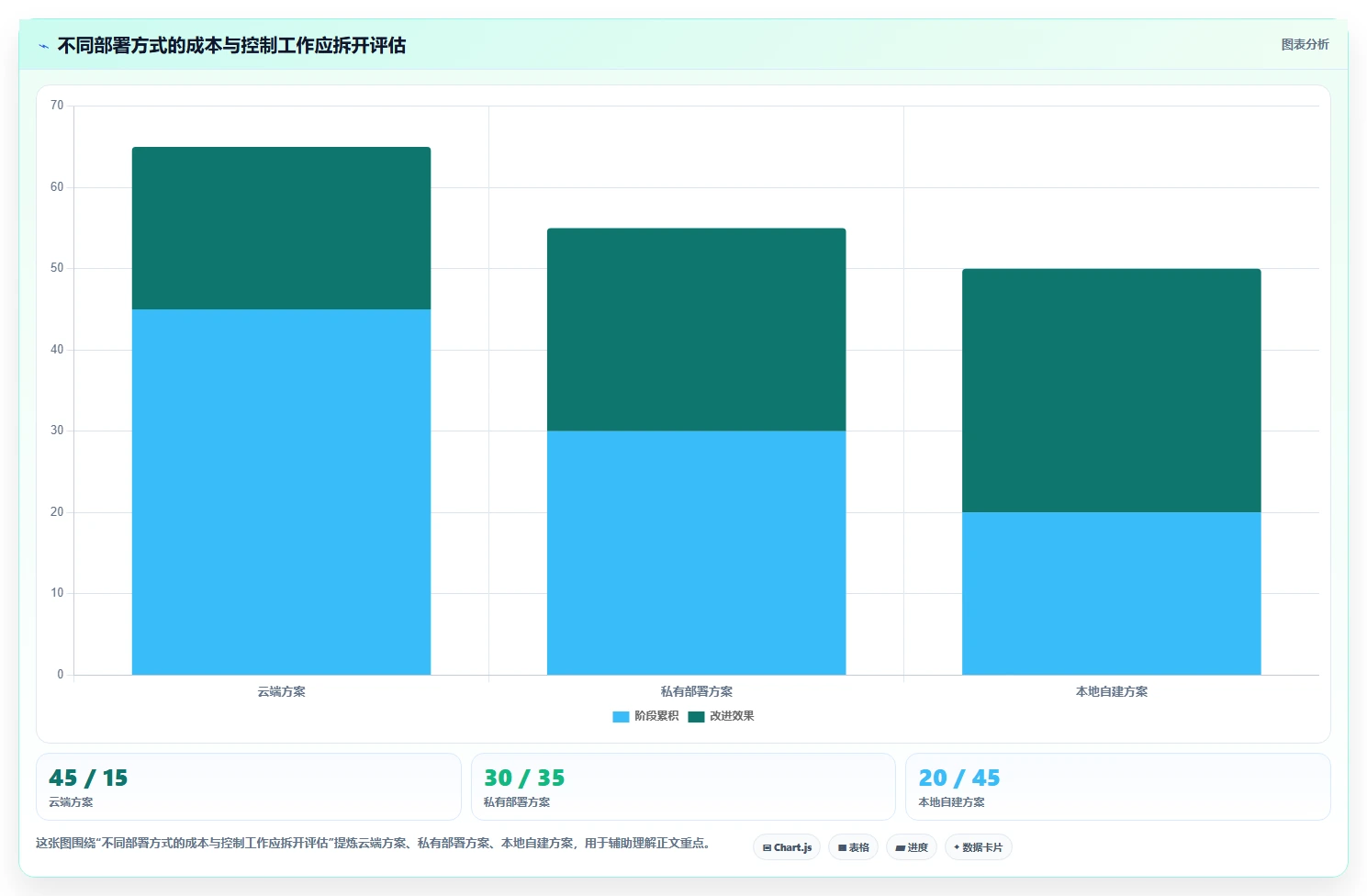Click the 本地自建方案 x-axis label
The image size is (1367, 896).
[x=1111, y=691]
